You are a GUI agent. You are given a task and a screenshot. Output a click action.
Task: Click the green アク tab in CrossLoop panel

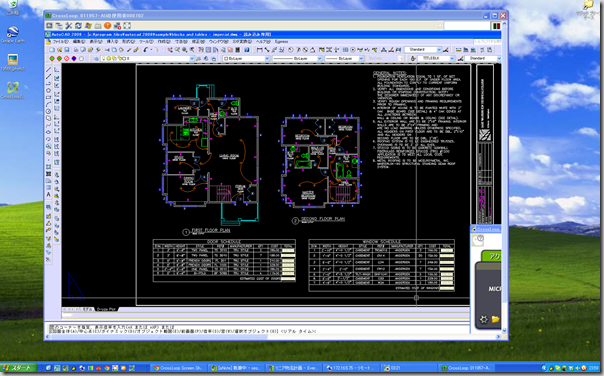pyautogui.click(x=492, y=256)
